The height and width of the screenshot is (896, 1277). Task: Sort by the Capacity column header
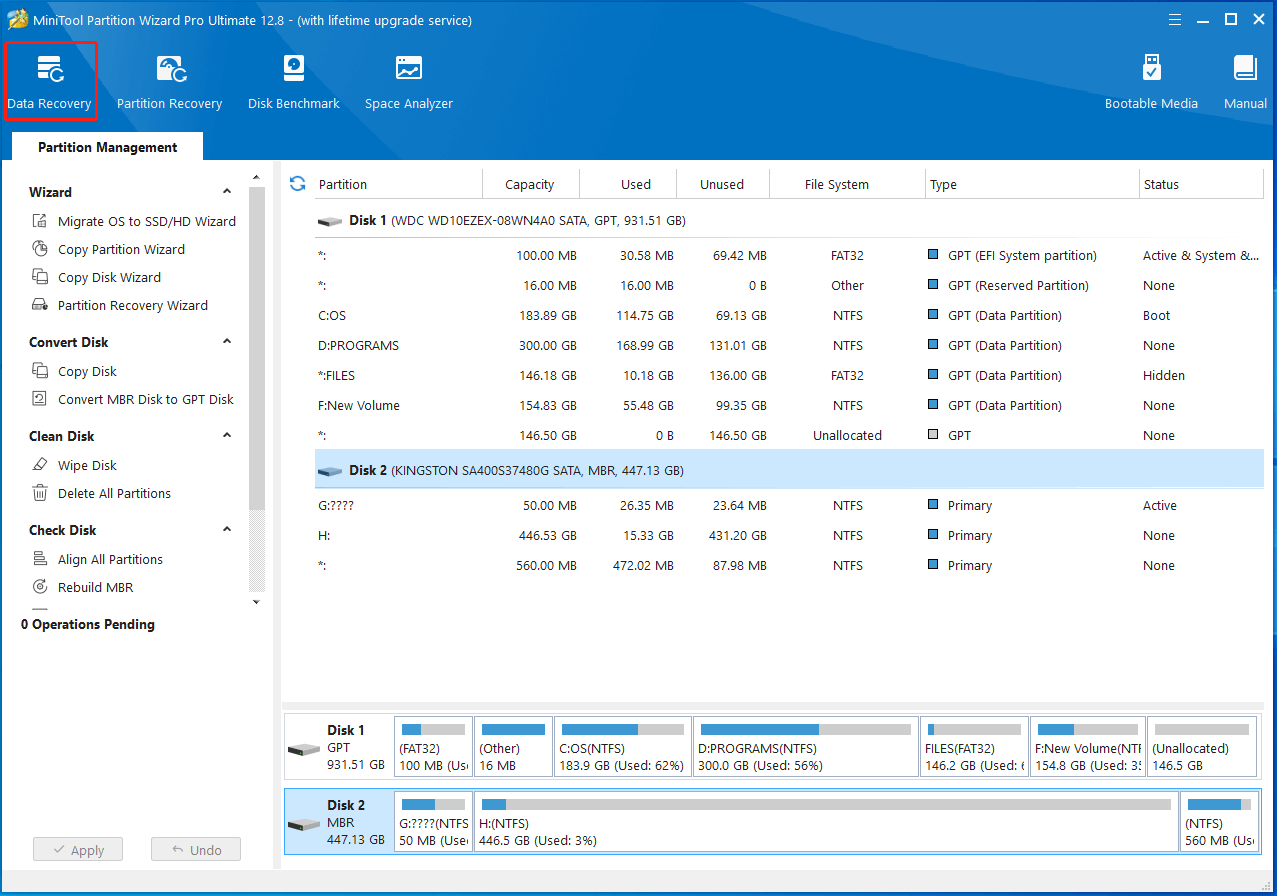pos(530,184)
